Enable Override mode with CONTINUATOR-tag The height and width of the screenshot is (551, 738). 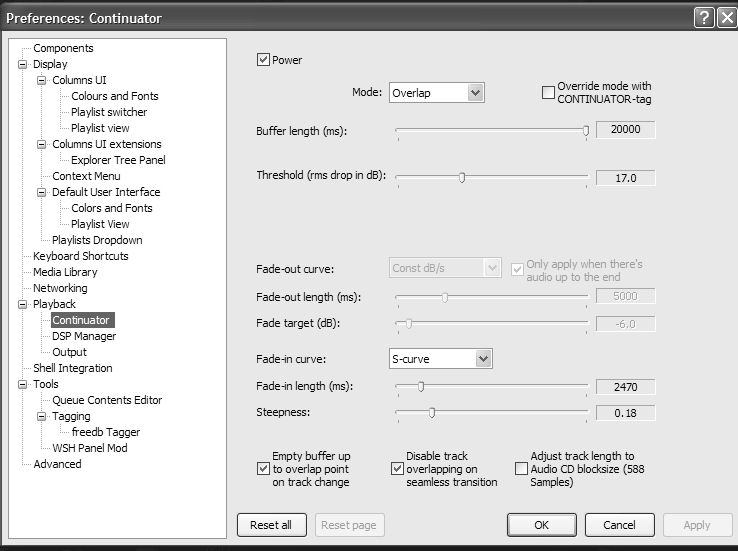[x=548, y=93]
